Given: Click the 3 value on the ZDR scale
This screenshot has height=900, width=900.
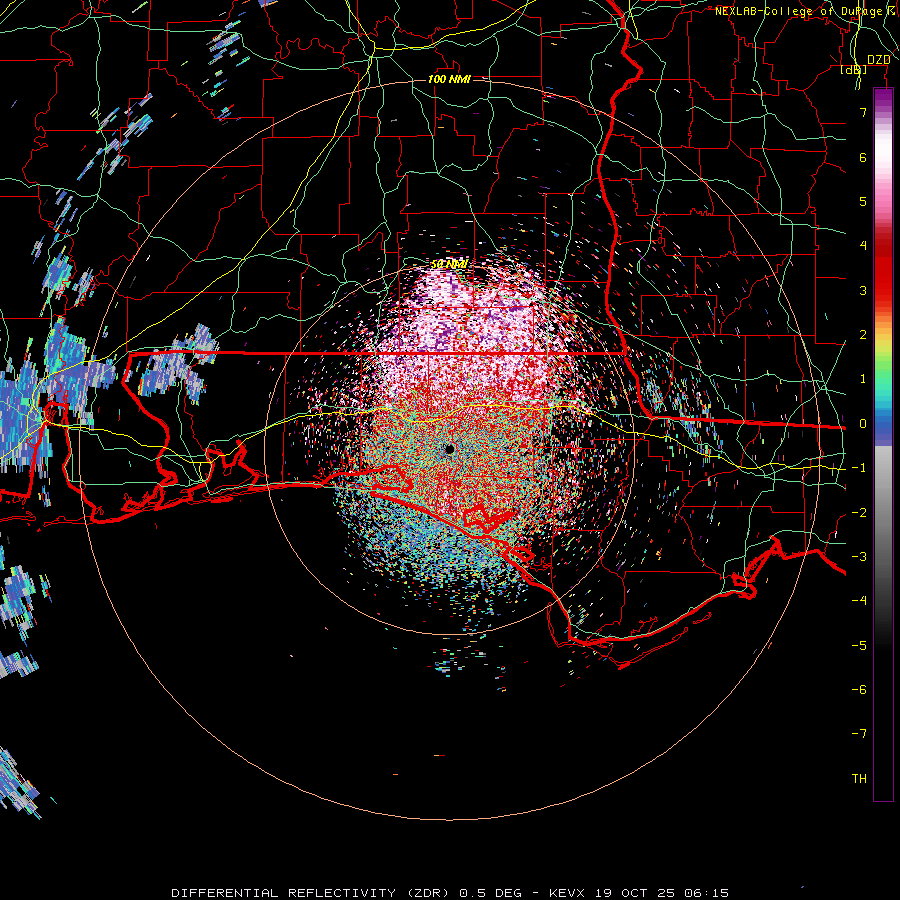Looking at the screenshot, I should [863, 290].
